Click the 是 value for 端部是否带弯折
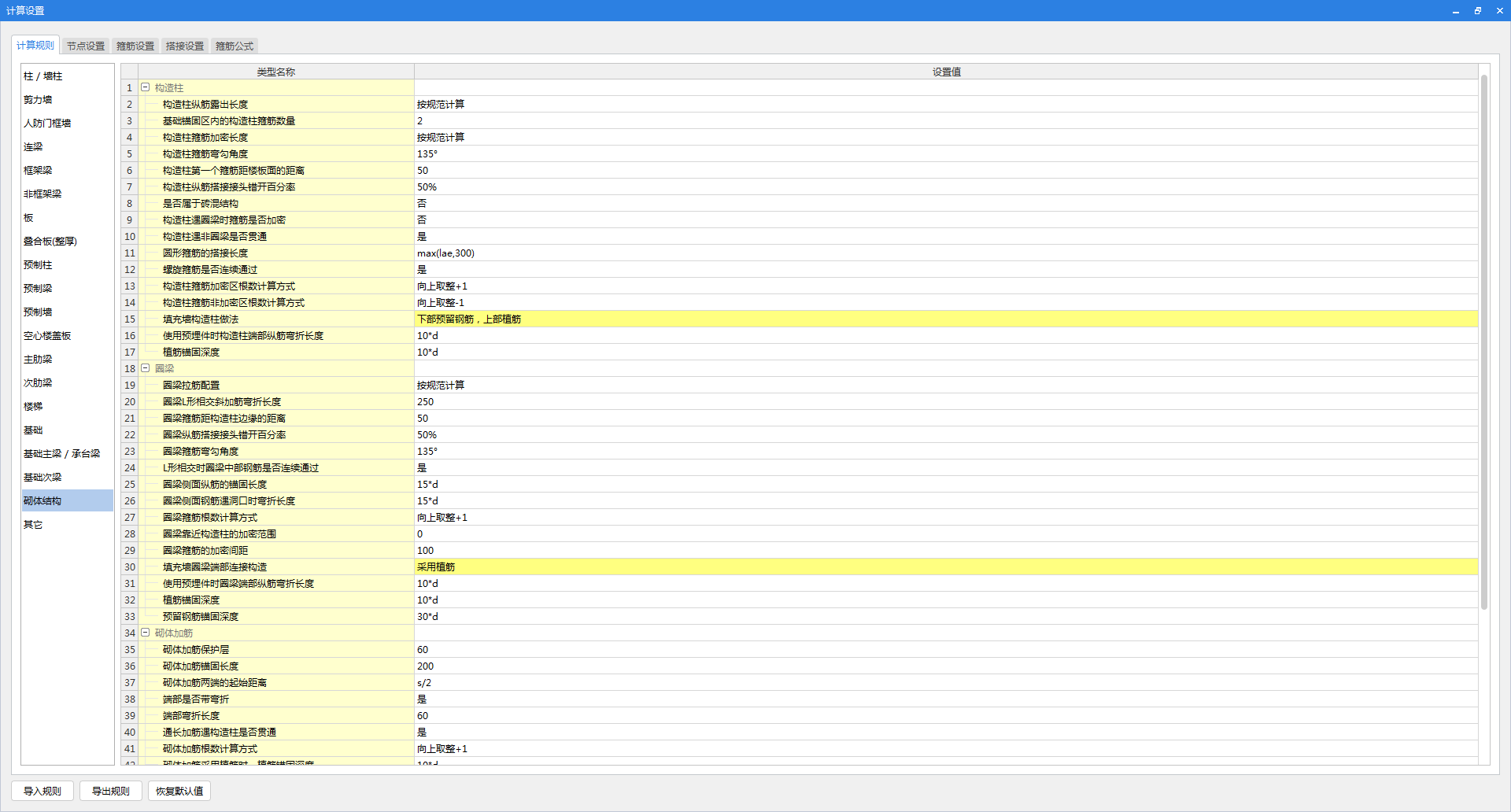 coord(946,699)
